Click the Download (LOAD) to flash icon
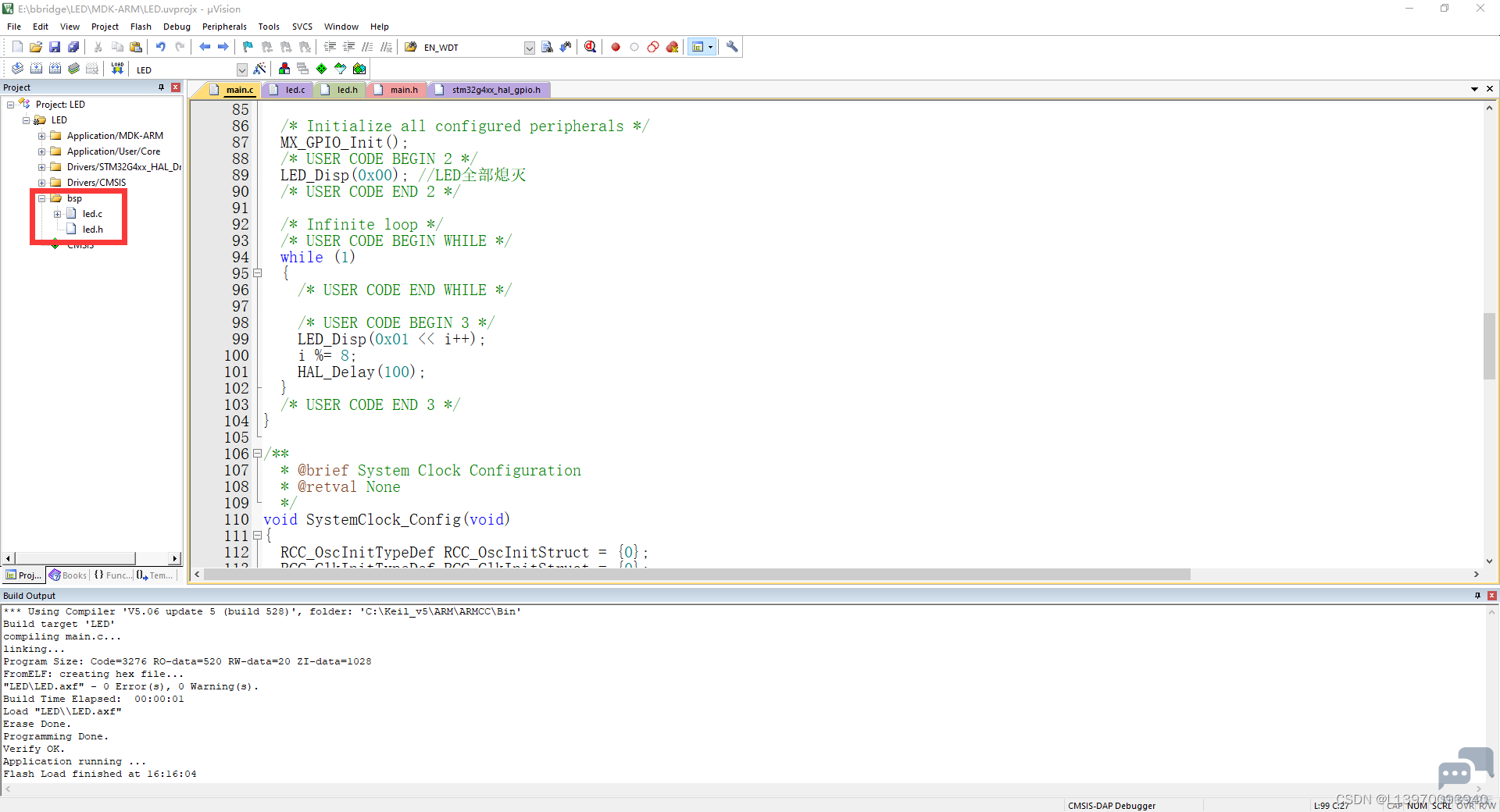Screen dimensions: 1500x812 117,69
